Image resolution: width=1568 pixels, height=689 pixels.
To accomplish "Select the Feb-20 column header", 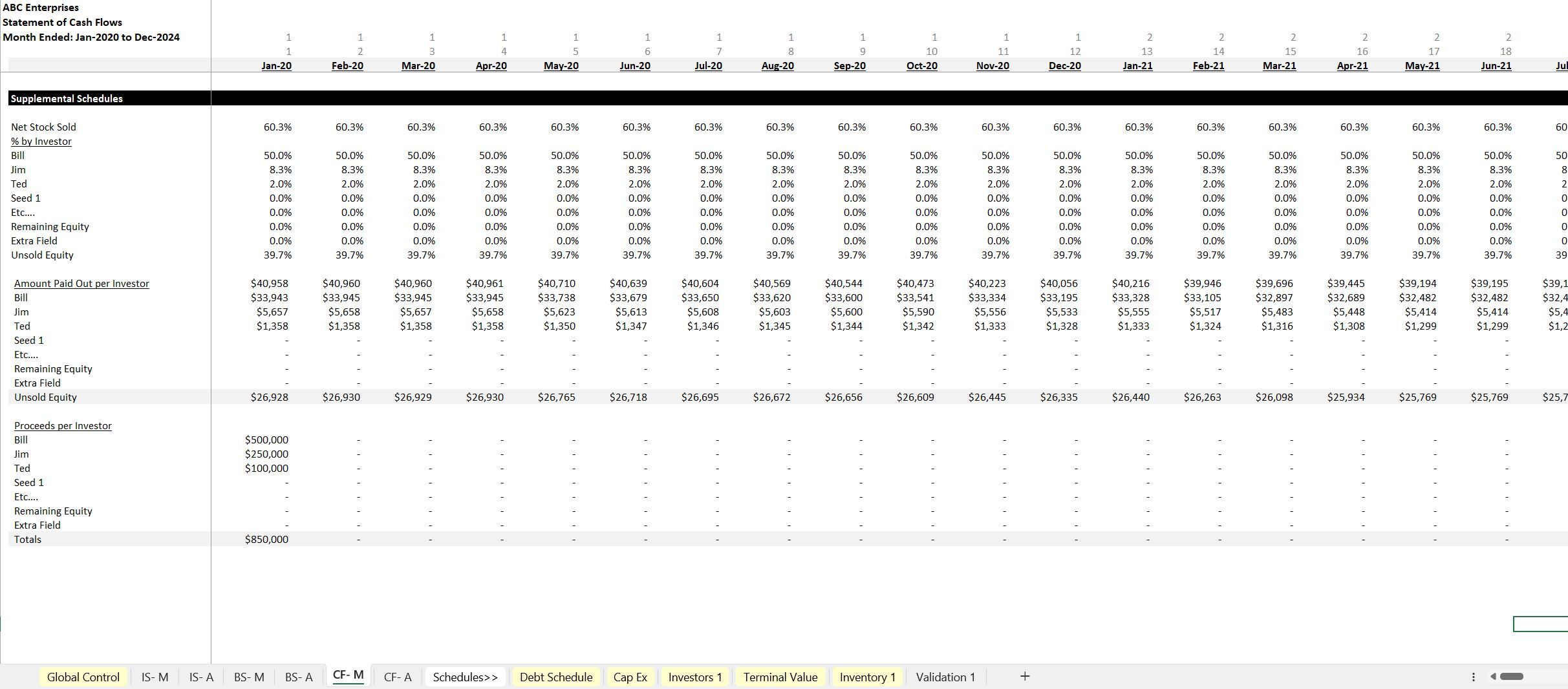I will click(347, 66).
